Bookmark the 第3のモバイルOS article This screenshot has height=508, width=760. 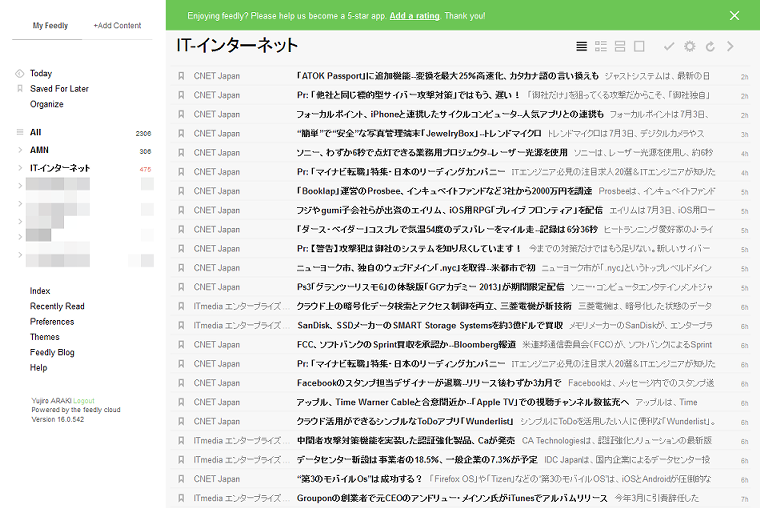click(x=181, y=479)
